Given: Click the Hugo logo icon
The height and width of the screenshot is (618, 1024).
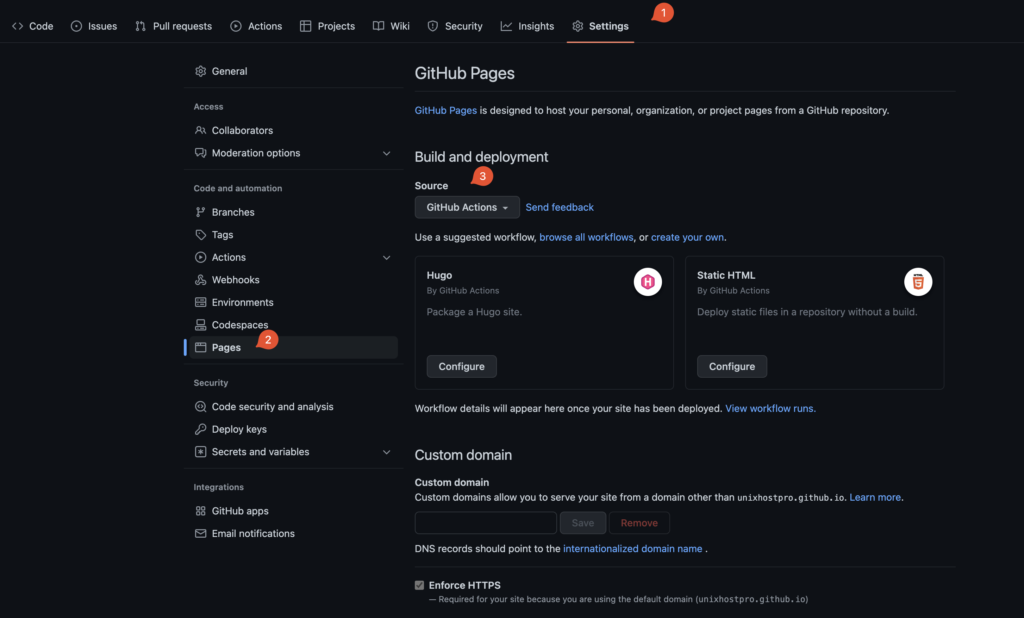Looking at the screenshot, I should [648, 282].
